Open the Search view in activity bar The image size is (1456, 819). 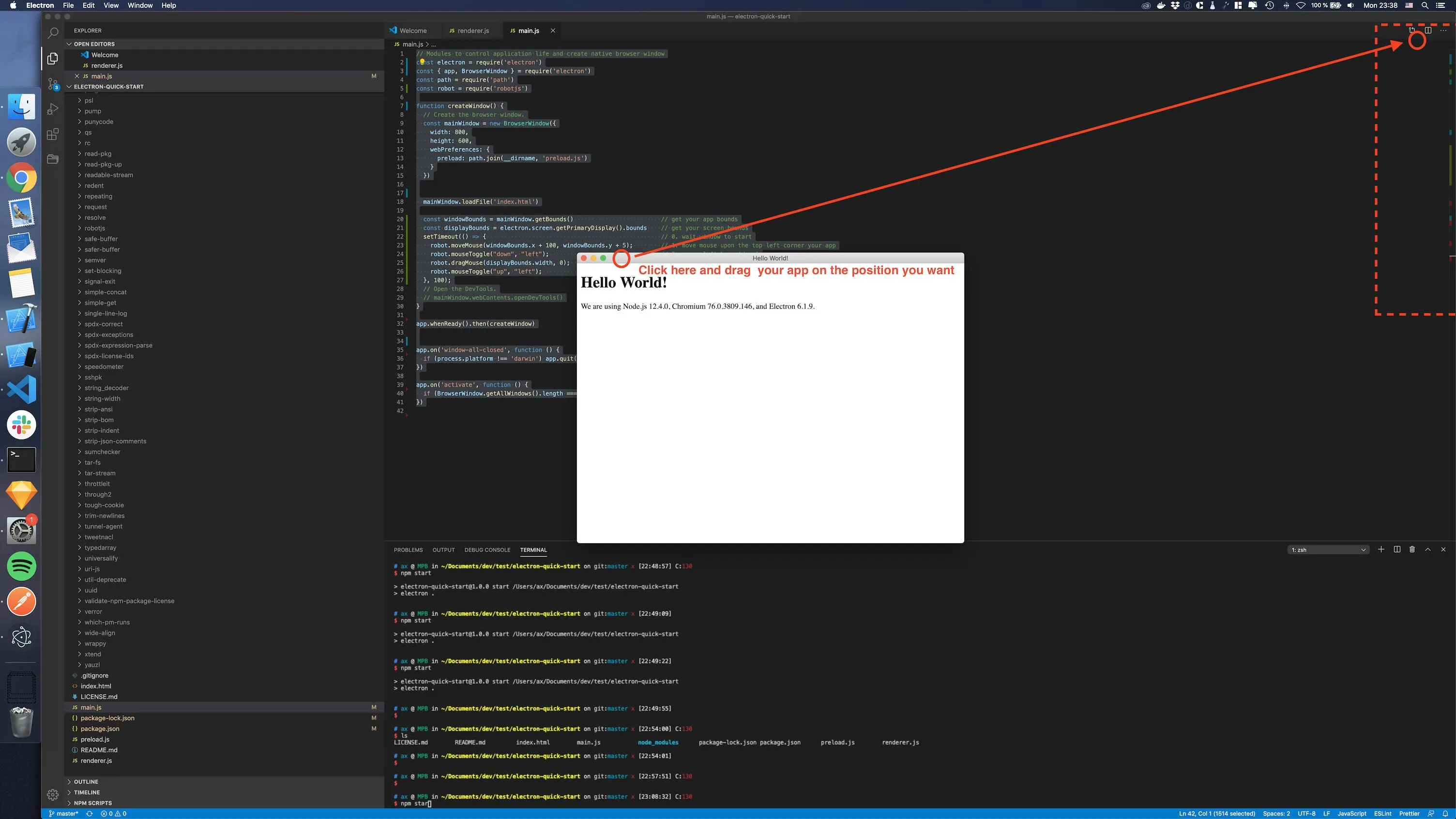(53, 33)
